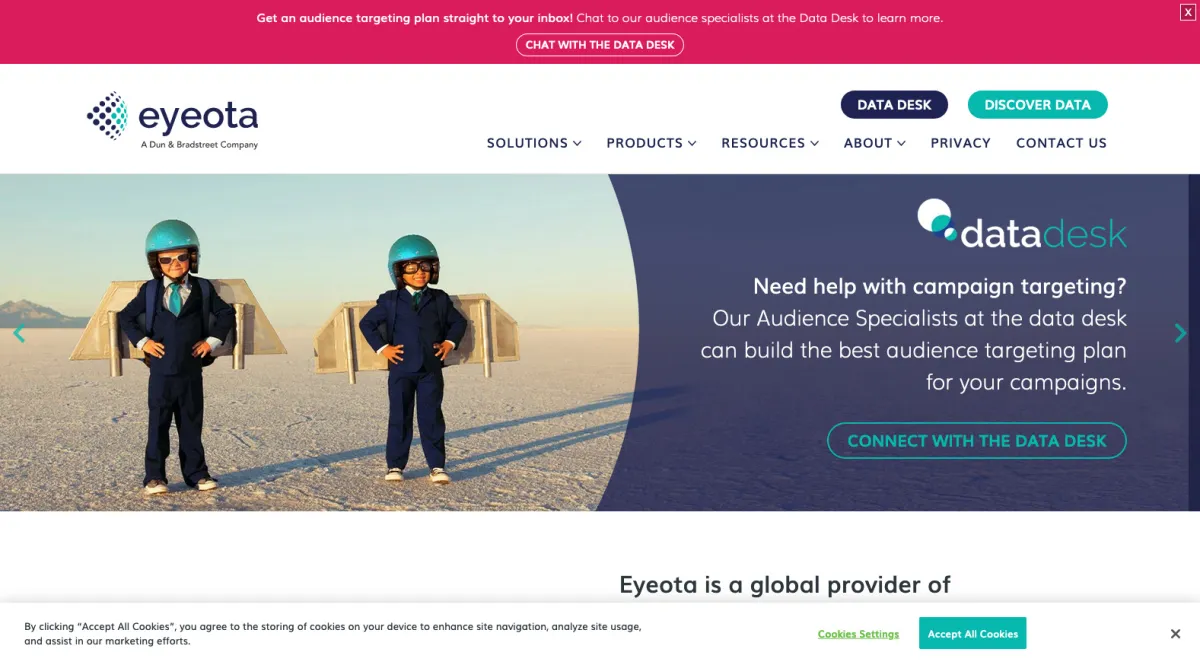Click the Eyeota global provider heading
The width and height of the screenshot is (1200, 665).
click(x=785, y=585)
